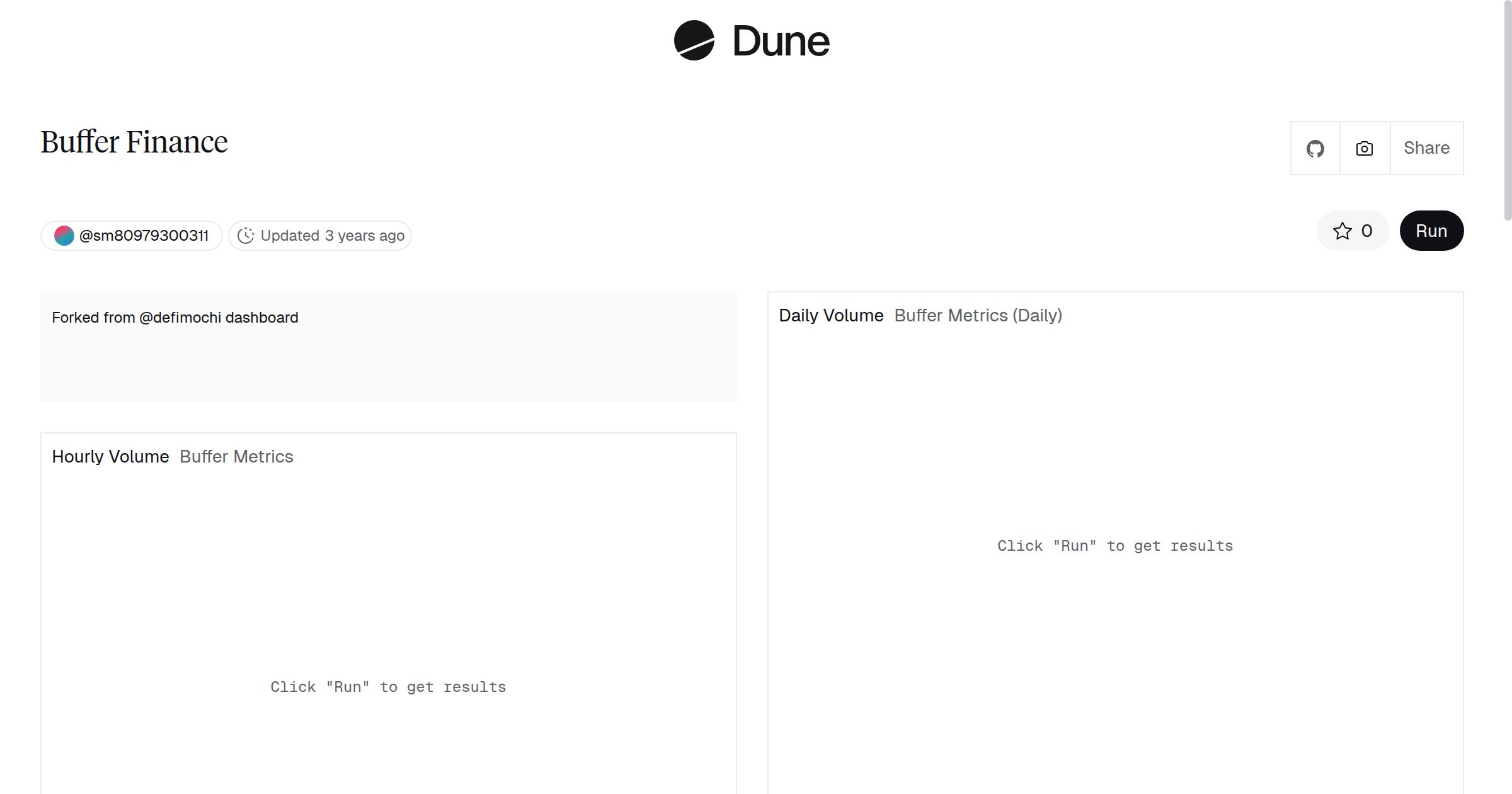
Task: Click the Forked from @defimochi dashboard text
Action: tap(176, 317)
